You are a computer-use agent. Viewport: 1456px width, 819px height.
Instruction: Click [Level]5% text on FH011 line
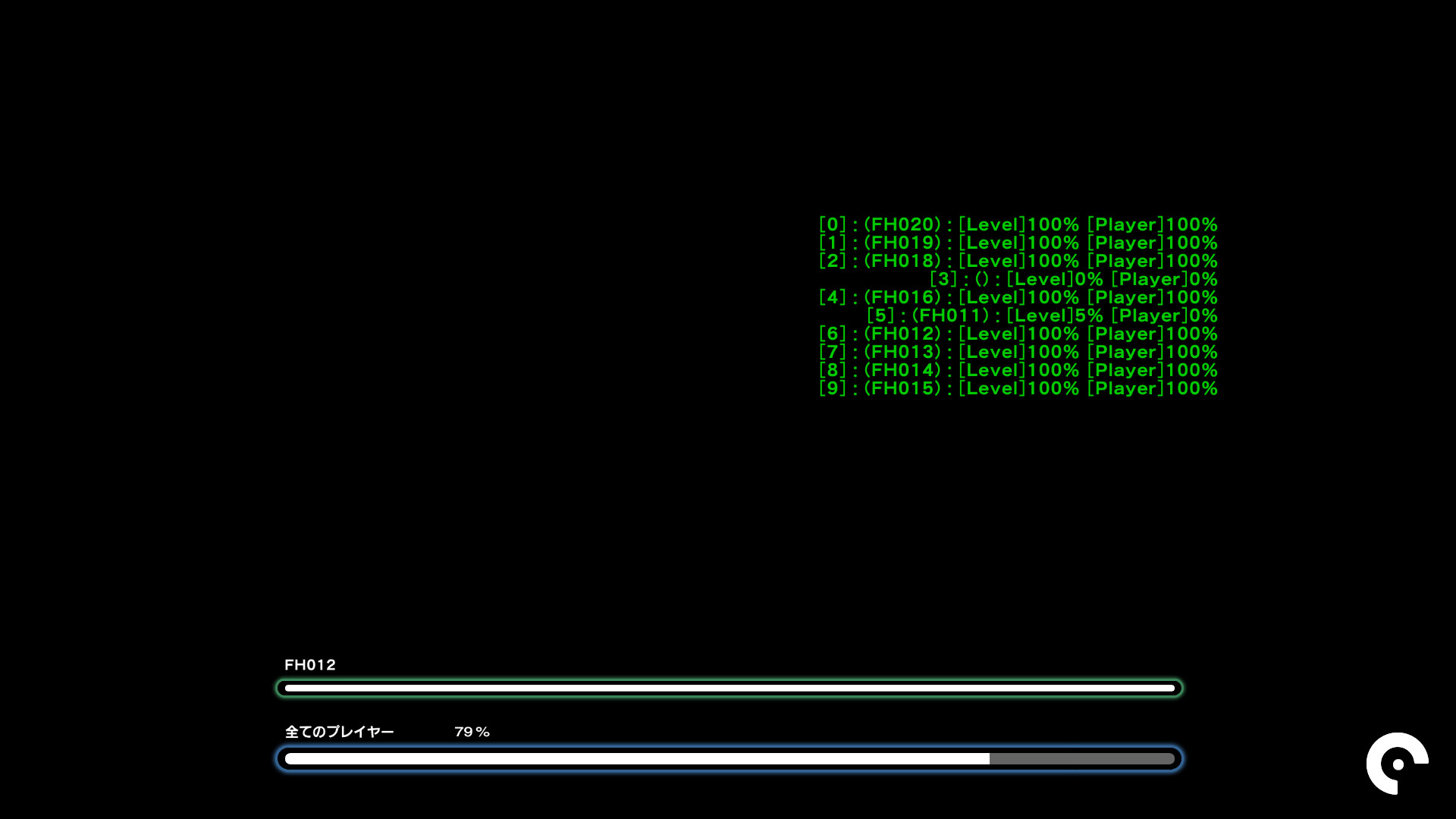1055,315
